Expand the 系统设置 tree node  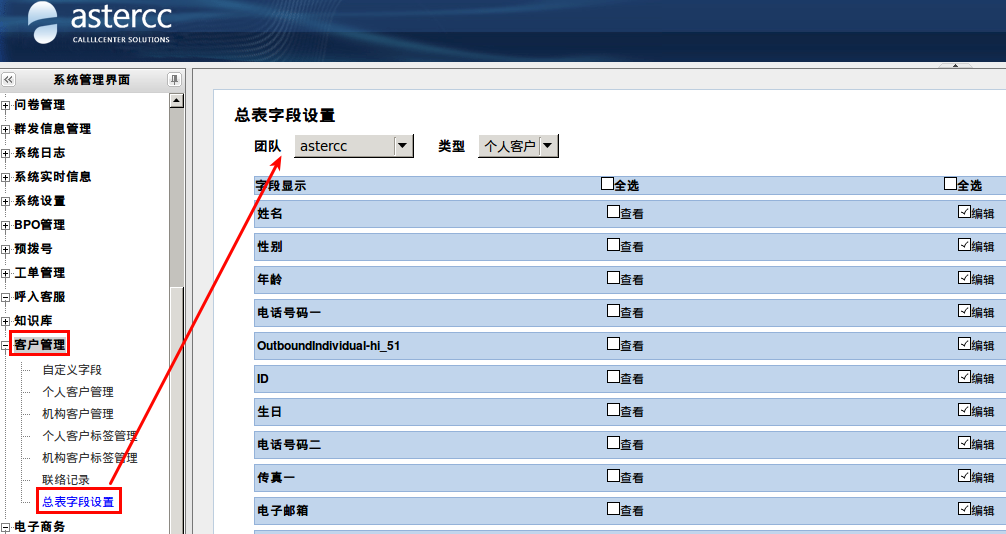coord(6,201)
